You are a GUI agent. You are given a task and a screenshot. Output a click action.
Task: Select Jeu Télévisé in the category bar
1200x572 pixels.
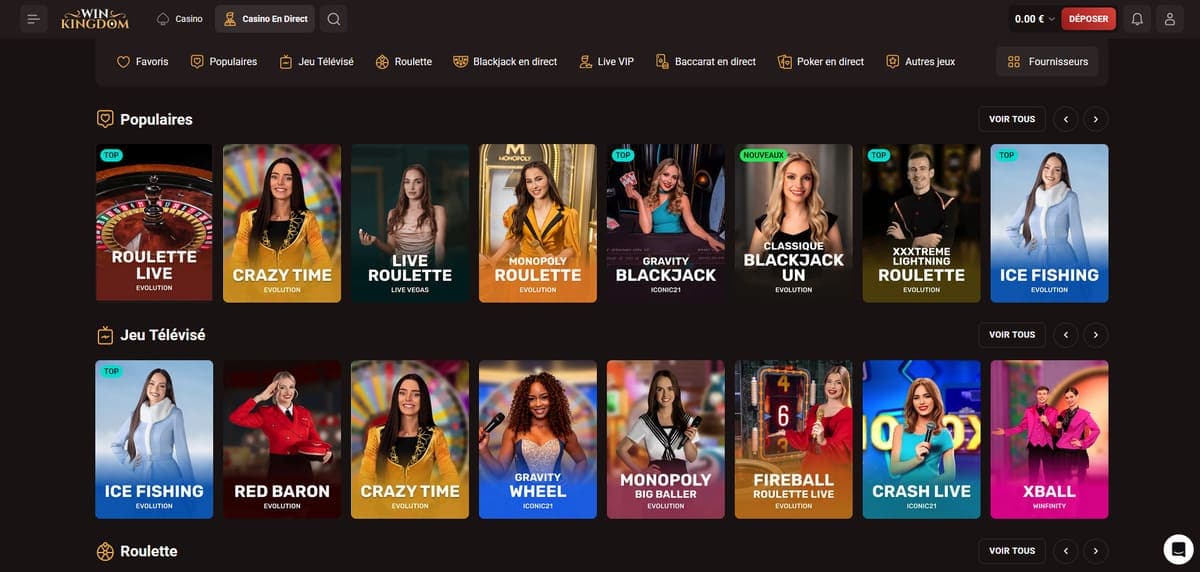[317, 62]
